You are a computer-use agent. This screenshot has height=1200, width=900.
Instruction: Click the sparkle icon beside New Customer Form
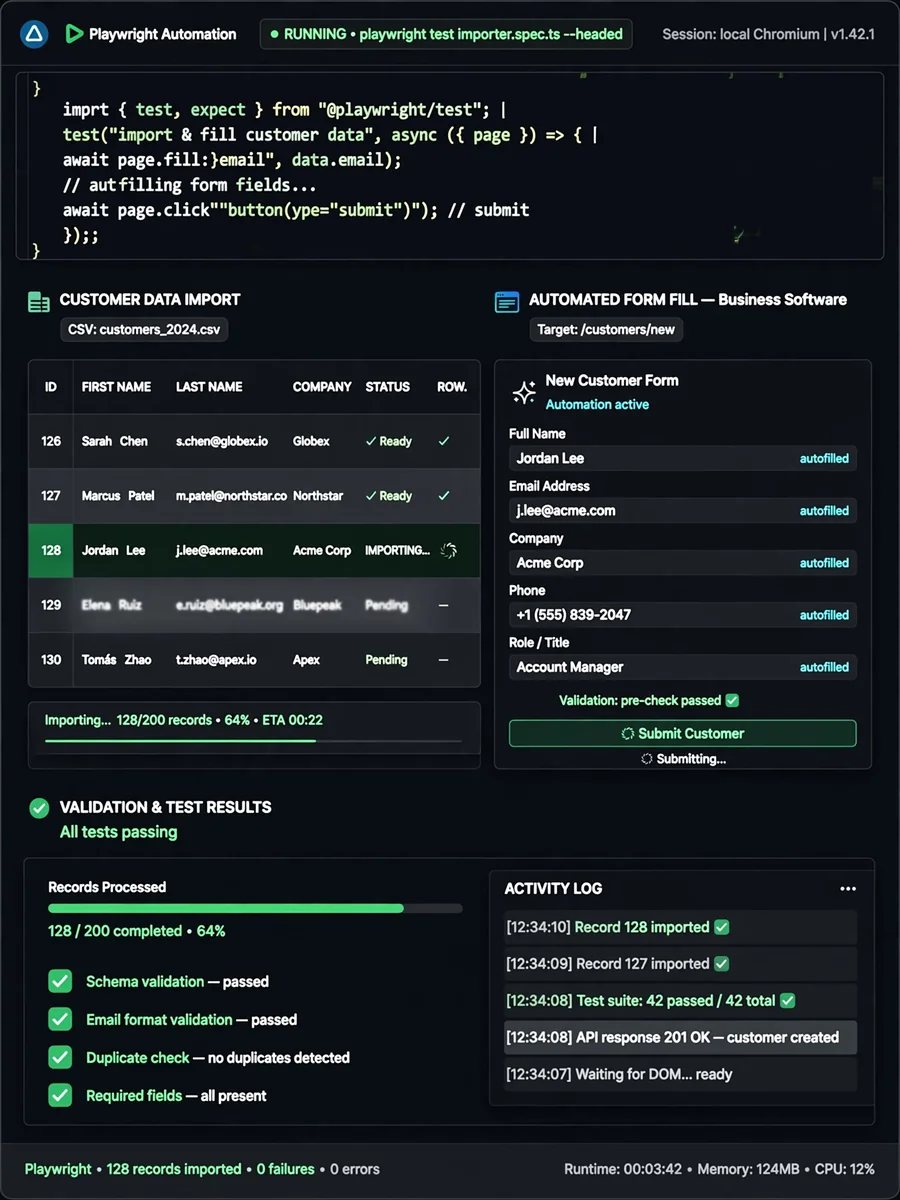[x=524, y=392]
